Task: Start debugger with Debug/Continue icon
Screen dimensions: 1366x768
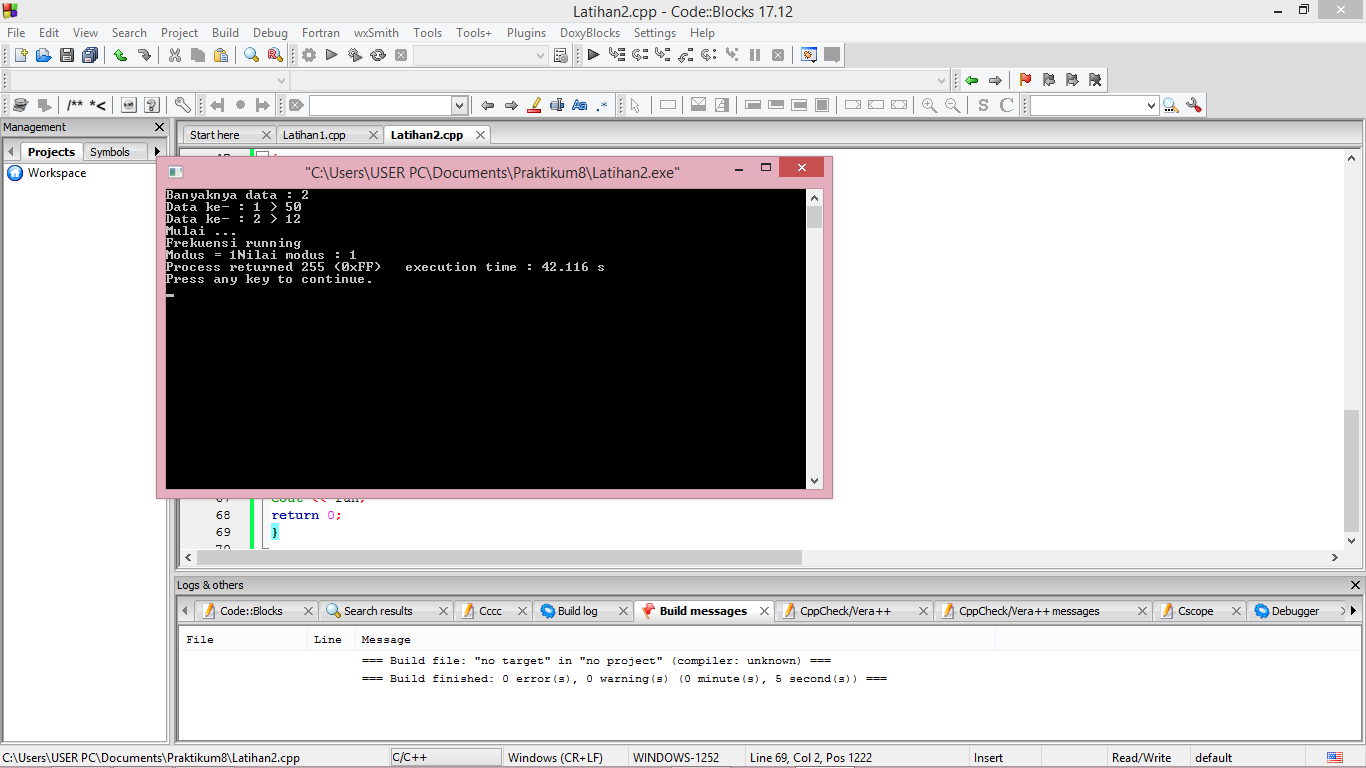Action: (593, 56)
